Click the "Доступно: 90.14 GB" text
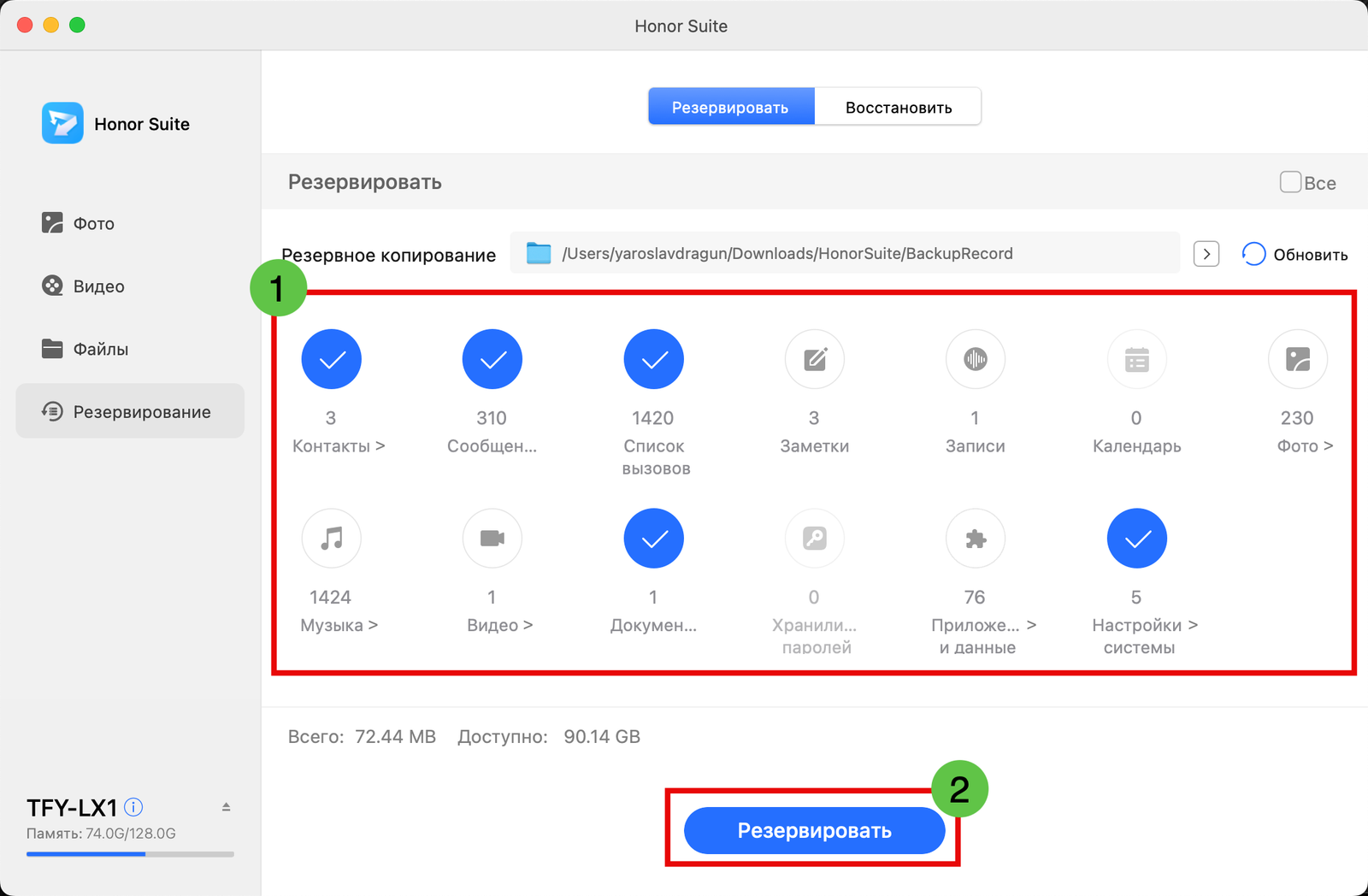This screenshot has width=1368, height=896. [549, 736]
